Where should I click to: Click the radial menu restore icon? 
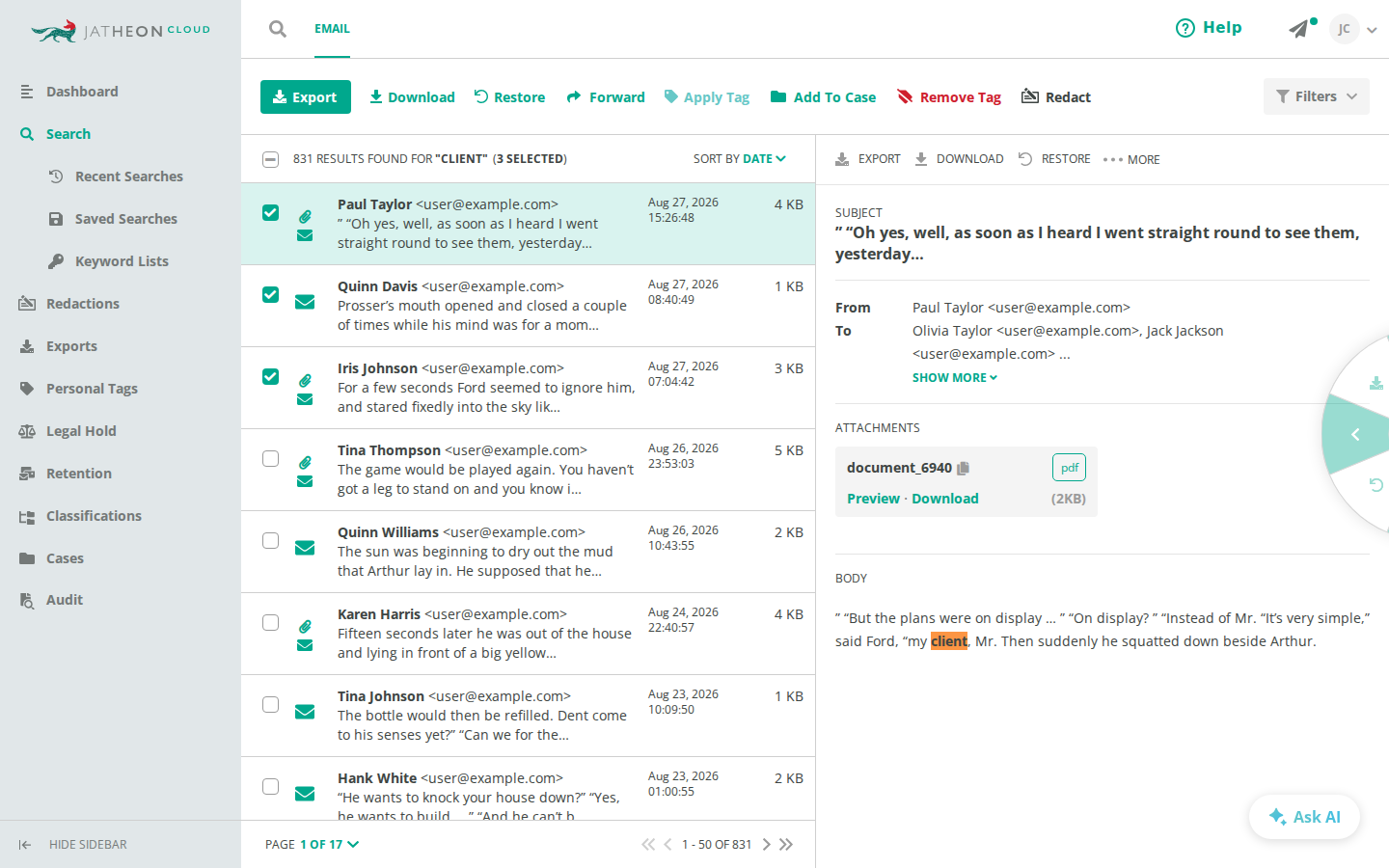coord(1376,485)
